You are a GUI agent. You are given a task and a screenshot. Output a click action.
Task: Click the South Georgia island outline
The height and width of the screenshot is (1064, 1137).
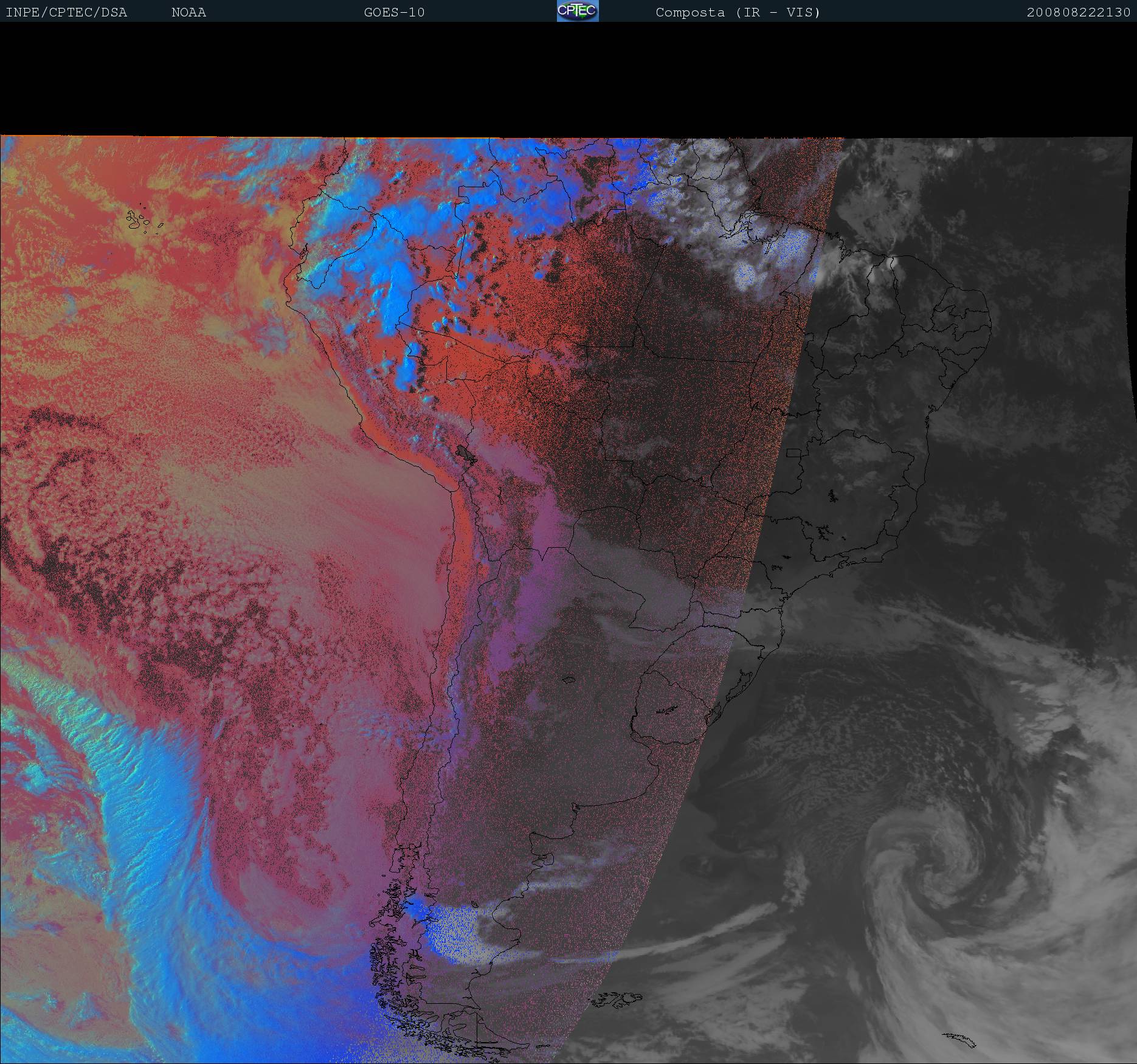[958, 1039]
